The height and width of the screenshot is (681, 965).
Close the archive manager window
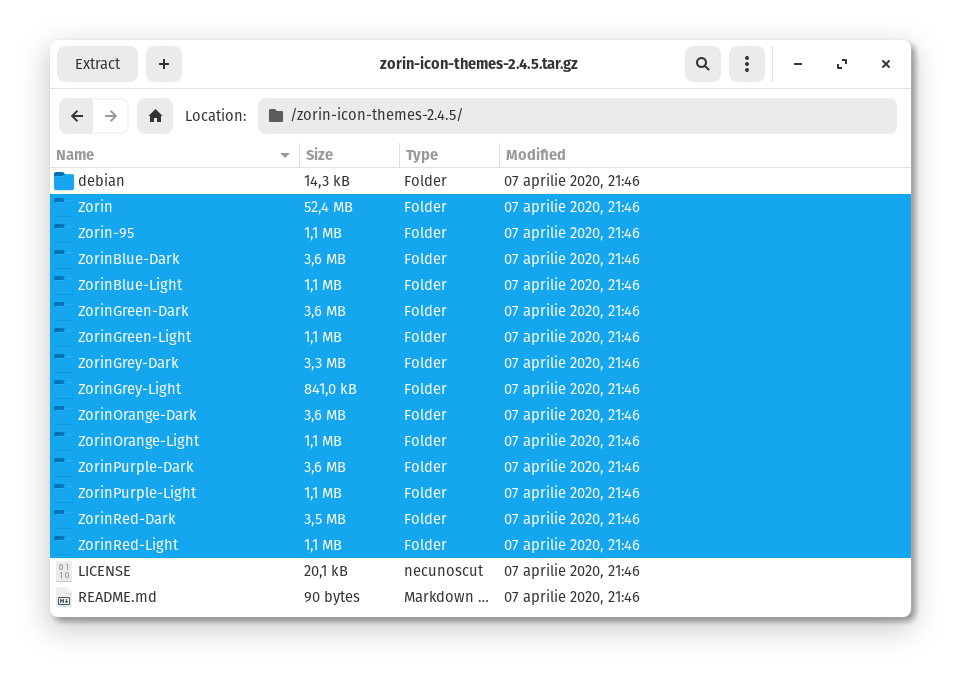[x=886, y=64]
